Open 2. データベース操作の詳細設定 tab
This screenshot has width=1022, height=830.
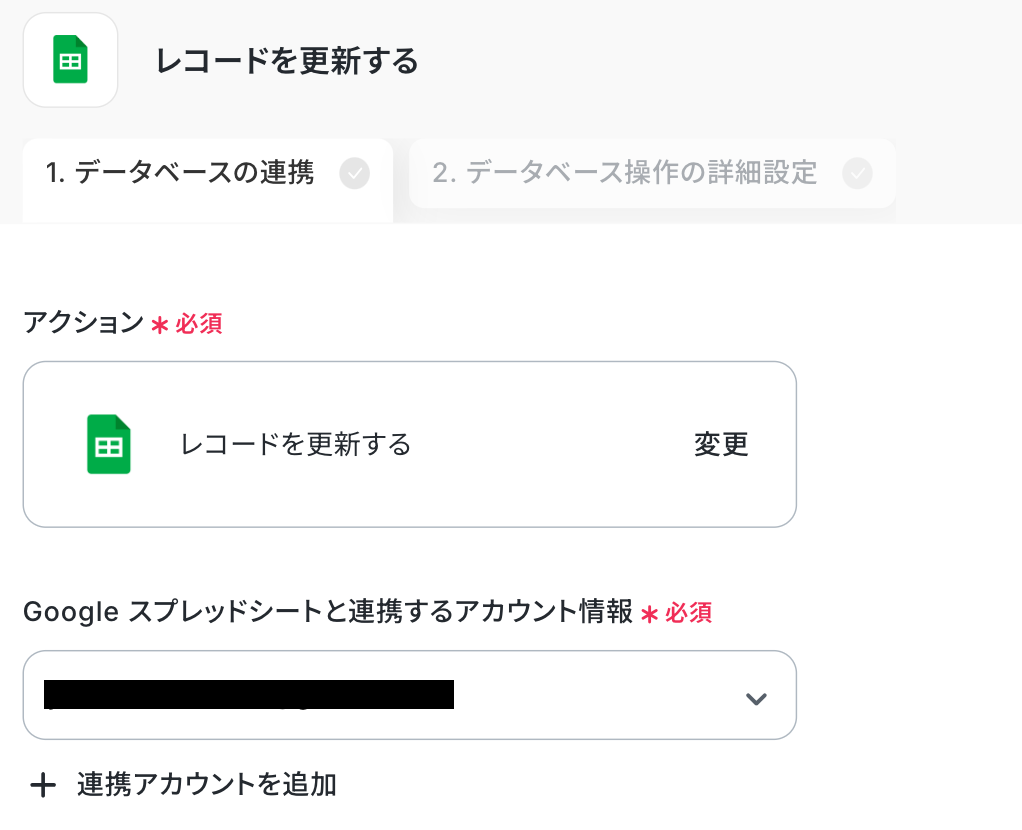coord(625,174)
